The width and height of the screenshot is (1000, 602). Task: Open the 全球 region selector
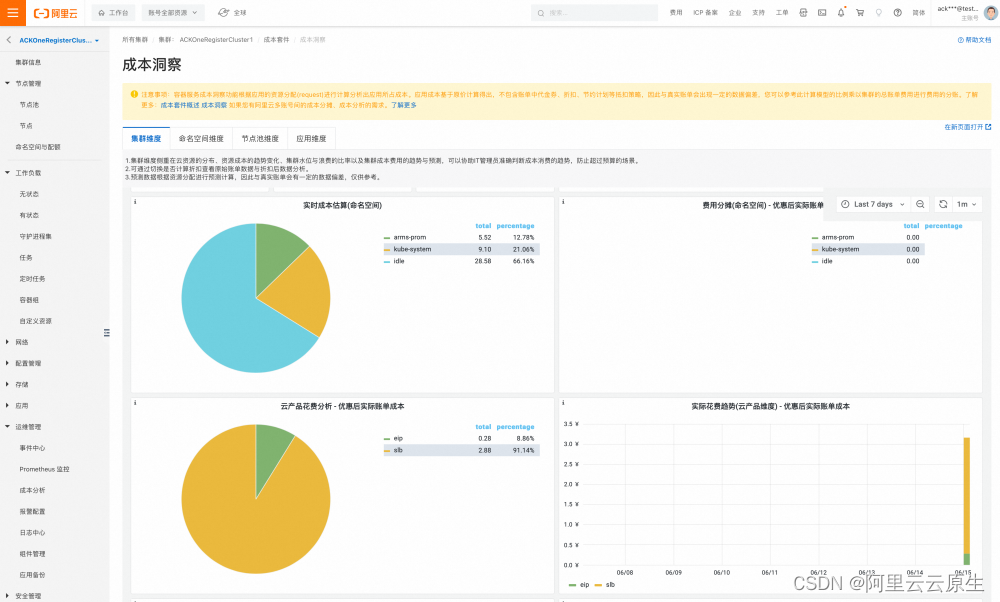coord(233,13)
